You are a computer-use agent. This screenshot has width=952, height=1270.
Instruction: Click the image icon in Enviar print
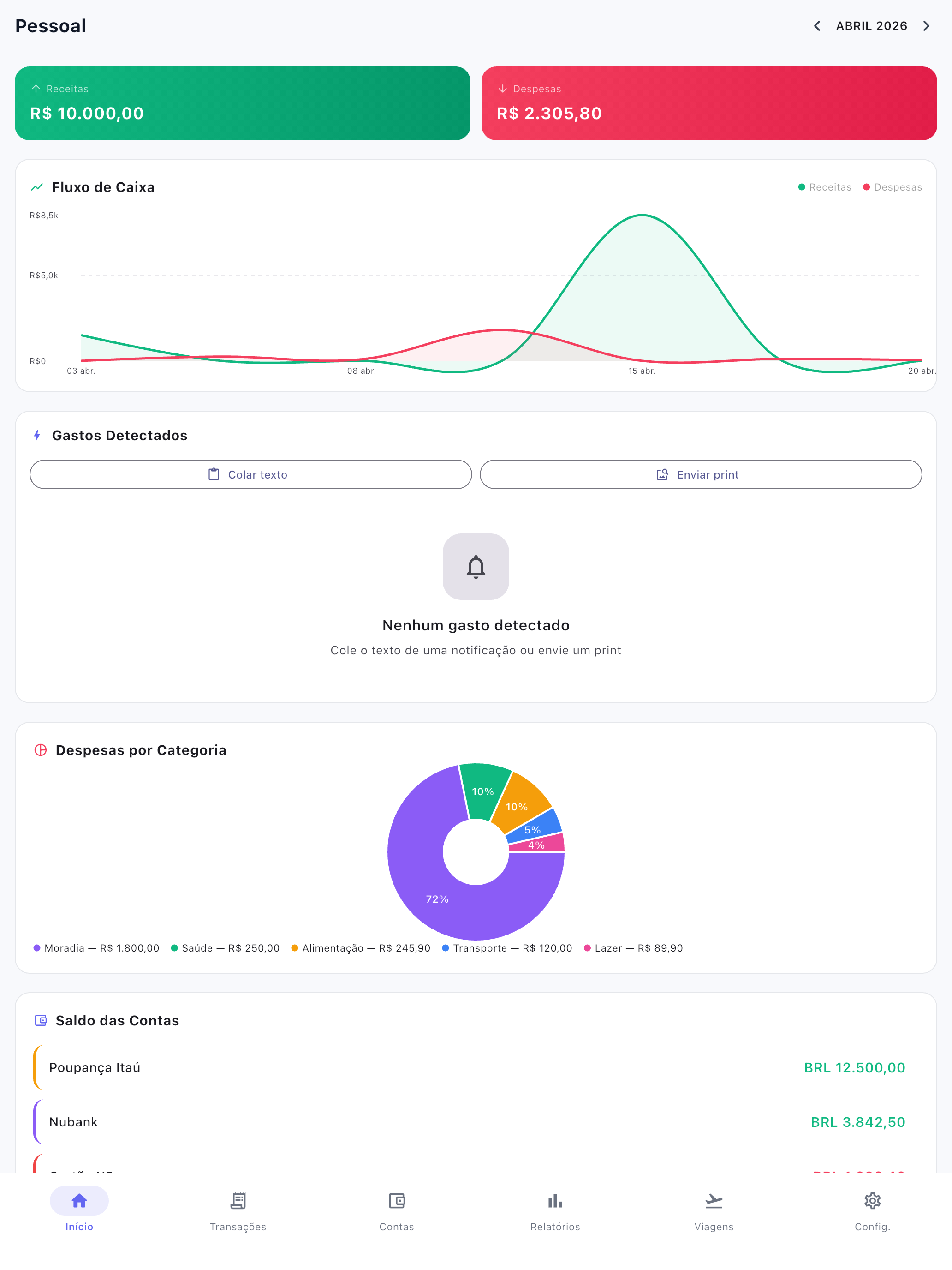coord(662,474)
